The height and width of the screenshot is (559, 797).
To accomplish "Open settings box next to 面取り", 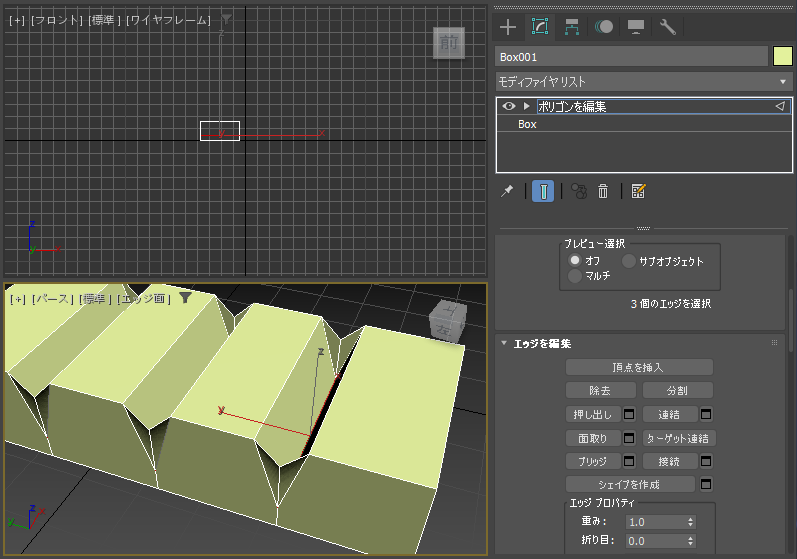I will tap(629, 438).
